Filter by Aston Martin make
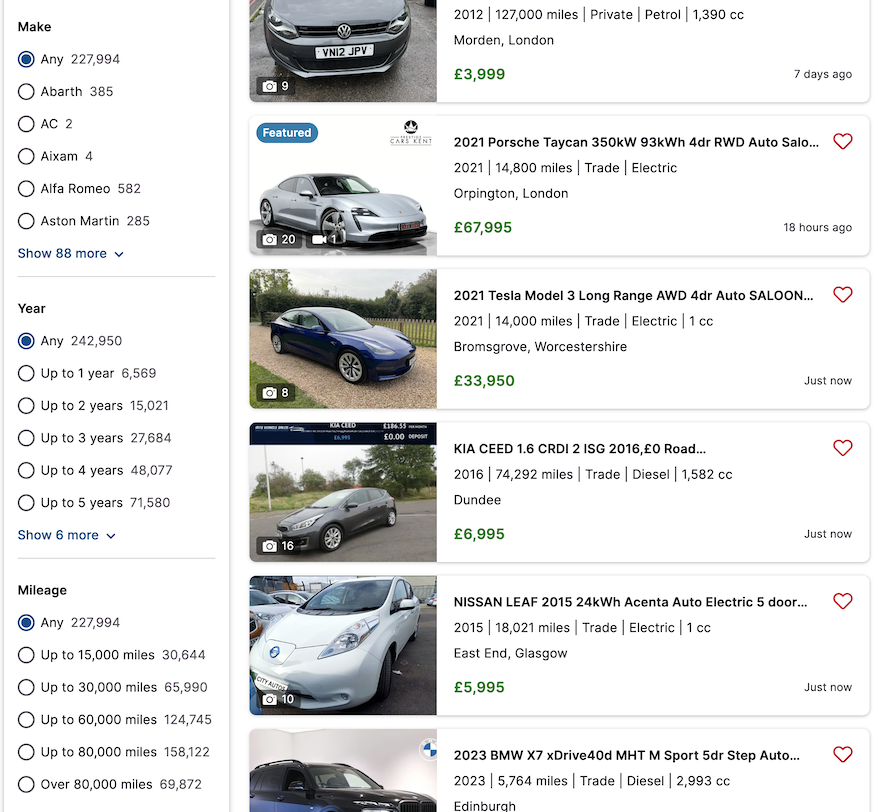This screenshot has width=875, height=812. (x=26, y=221)
